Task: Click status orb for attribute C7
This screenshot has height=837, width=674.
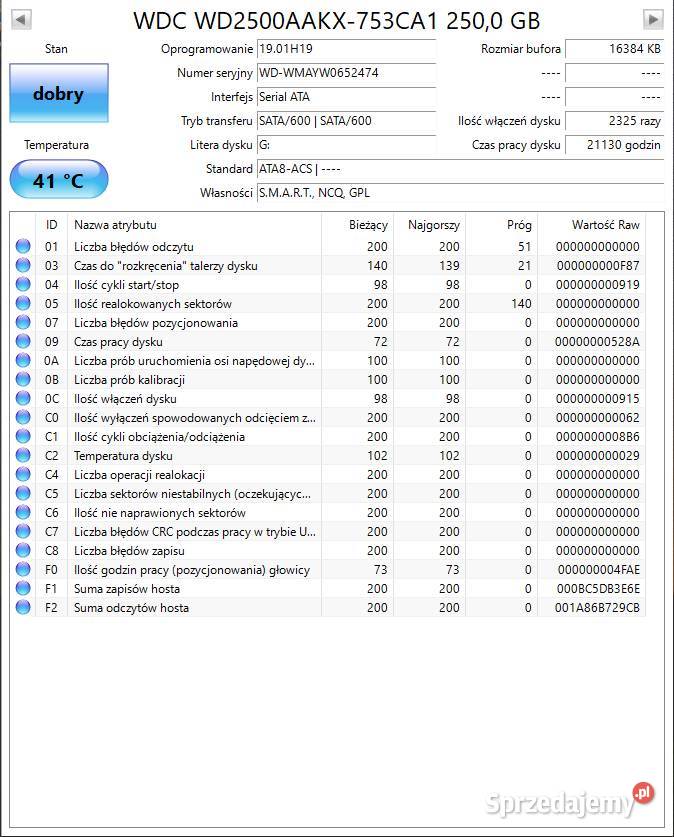Action: [23, 531]
